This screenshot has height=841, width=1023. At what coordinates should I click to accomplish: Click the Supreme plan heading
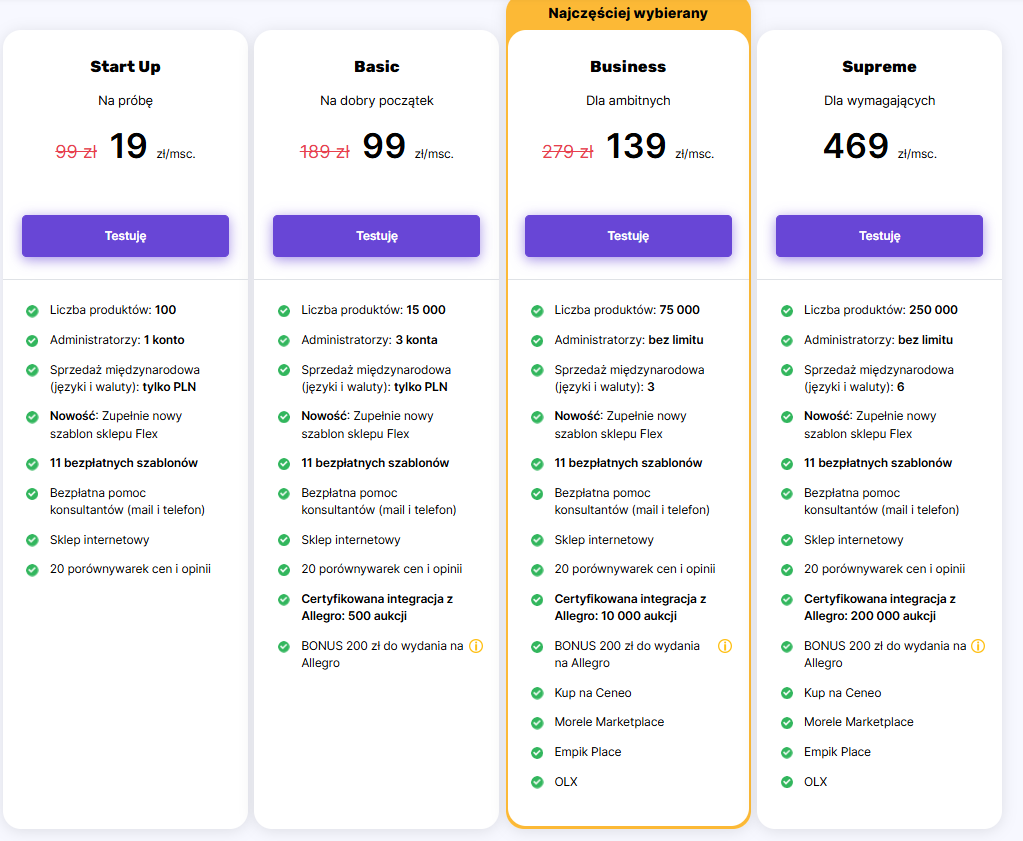tap(879, 67)
